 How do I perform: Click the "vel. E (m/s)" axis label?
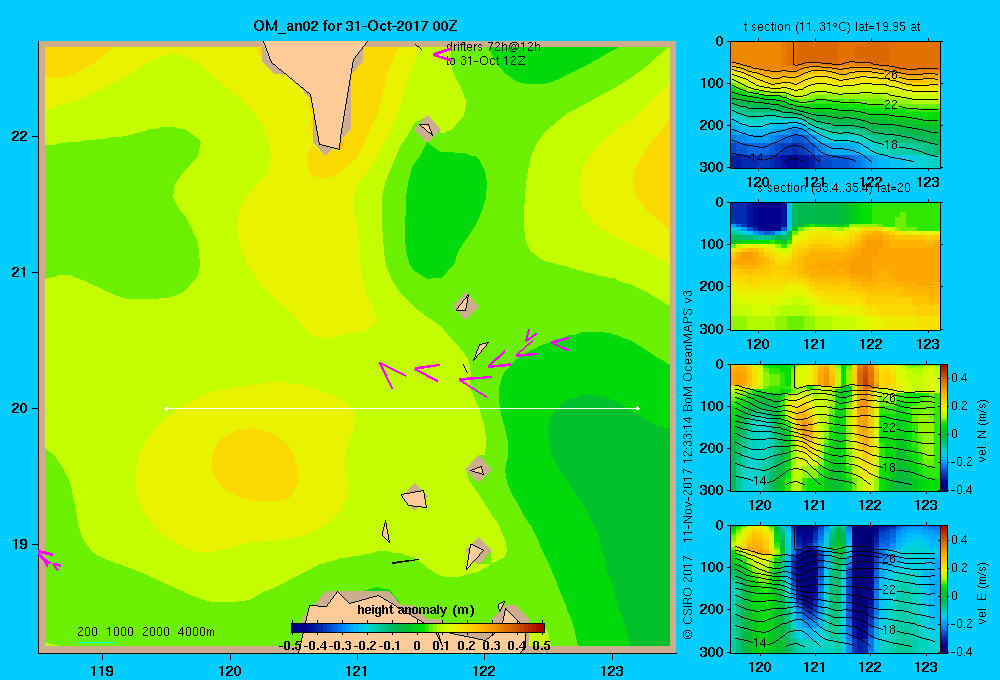pyautogui.click(x=983, y=593)
